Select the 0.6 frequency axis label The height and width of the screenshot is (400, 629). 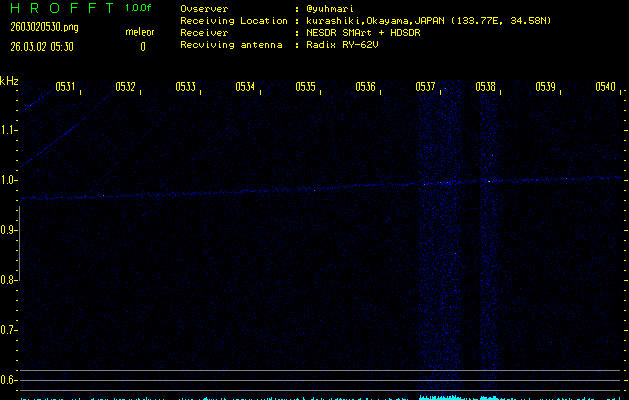pos(9,380)
